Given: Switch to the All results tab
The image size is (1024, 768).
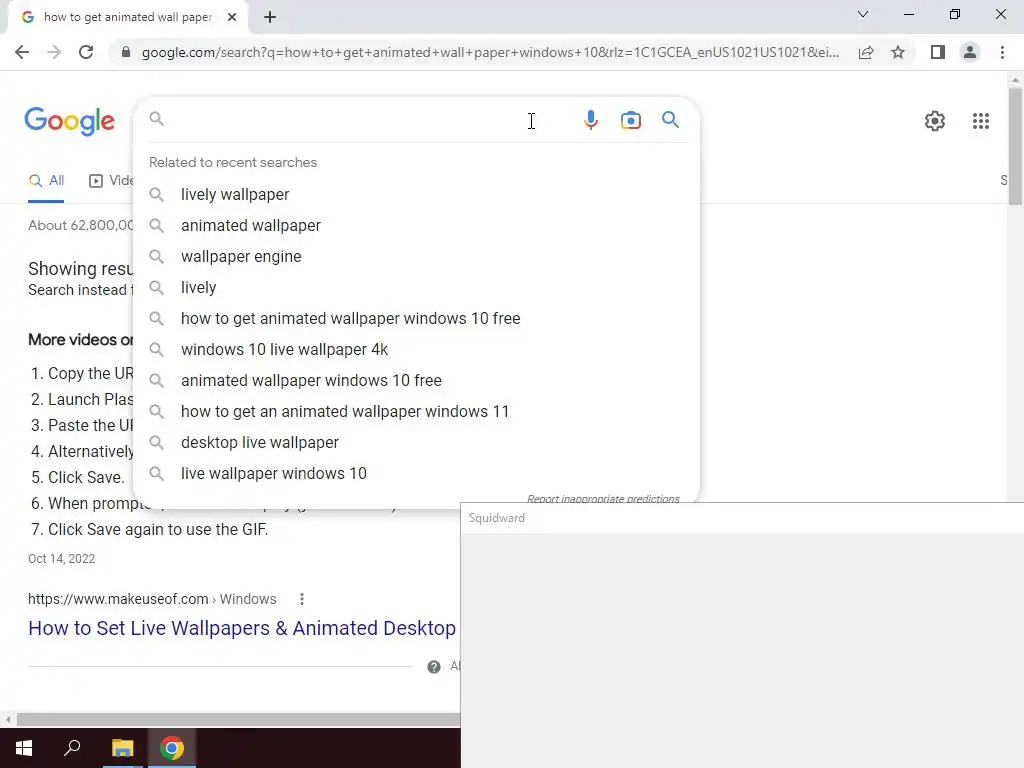Looking at the screenshot, I should tap(46, 181).
